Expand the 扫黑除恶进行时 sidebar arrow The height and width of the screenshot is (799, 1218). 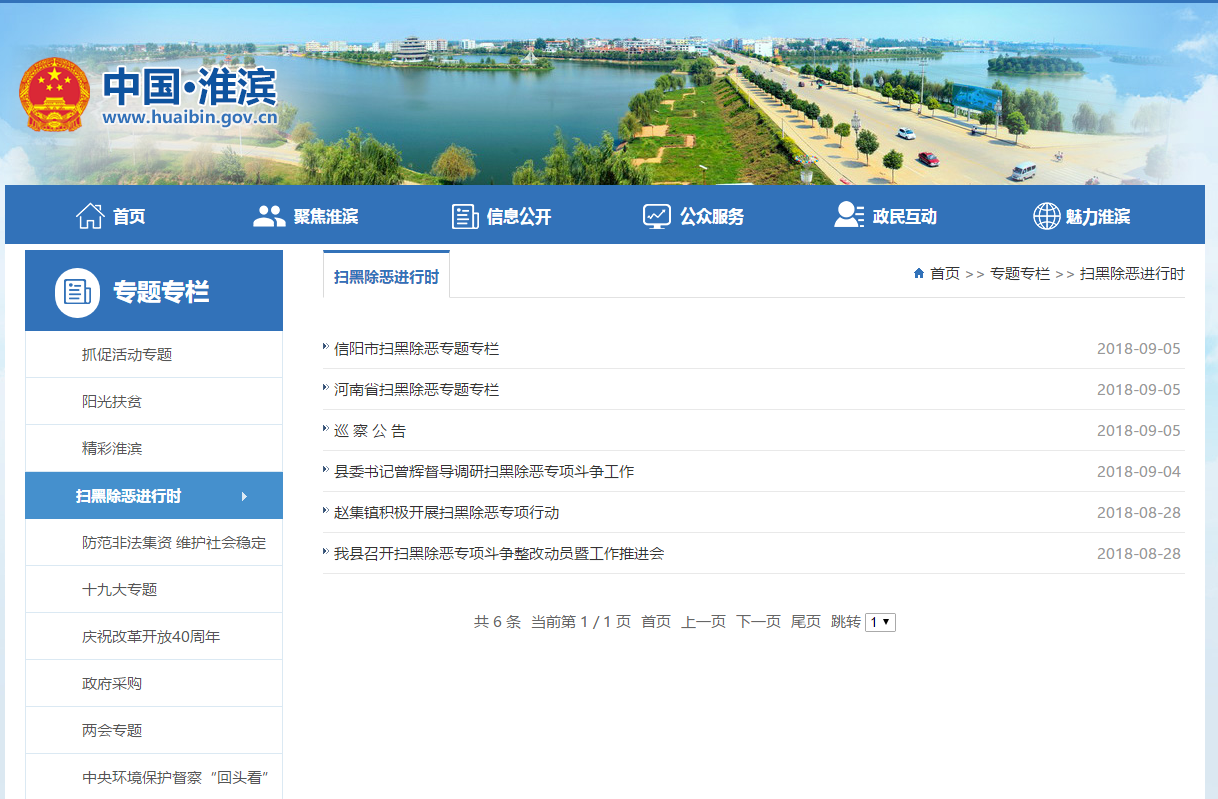(244, 496)
